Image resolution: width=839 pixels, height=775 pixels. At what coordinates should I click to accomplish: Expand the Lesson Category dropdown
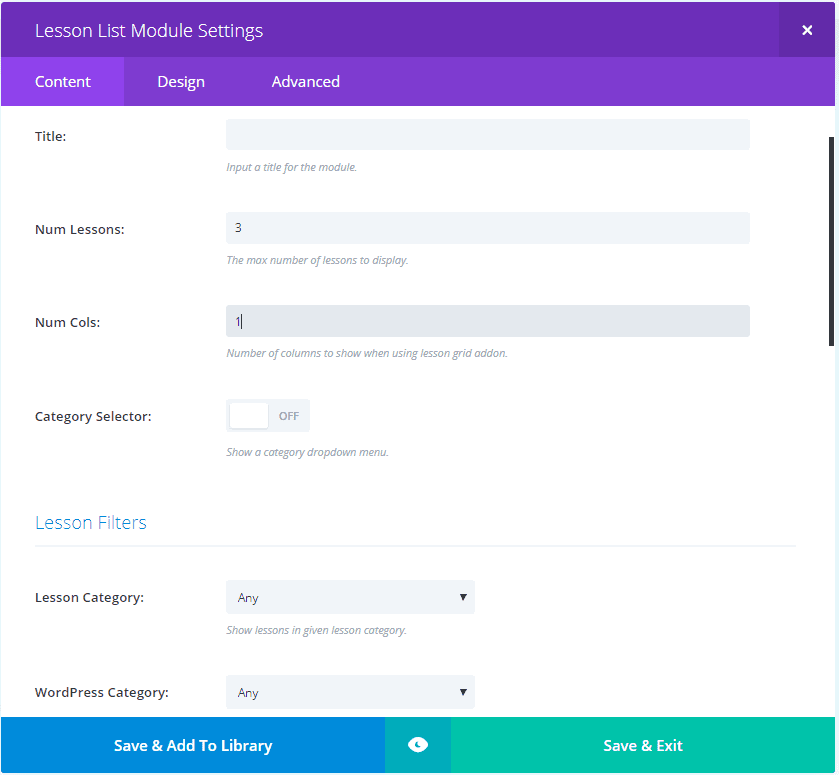(x=350, y=597)
